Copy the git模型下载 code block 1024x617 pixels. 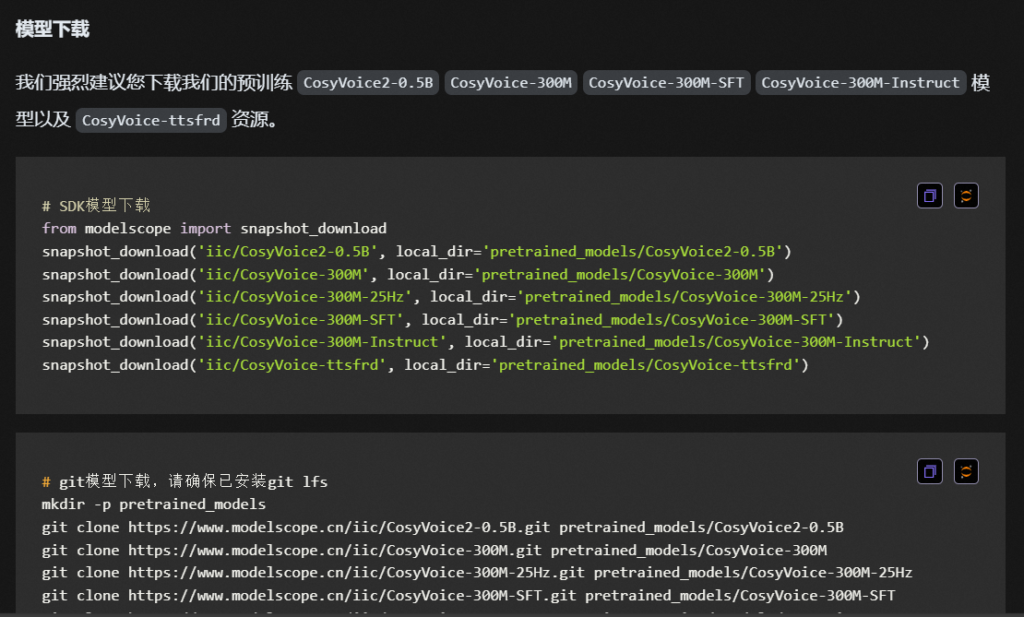tap(929, 471)
